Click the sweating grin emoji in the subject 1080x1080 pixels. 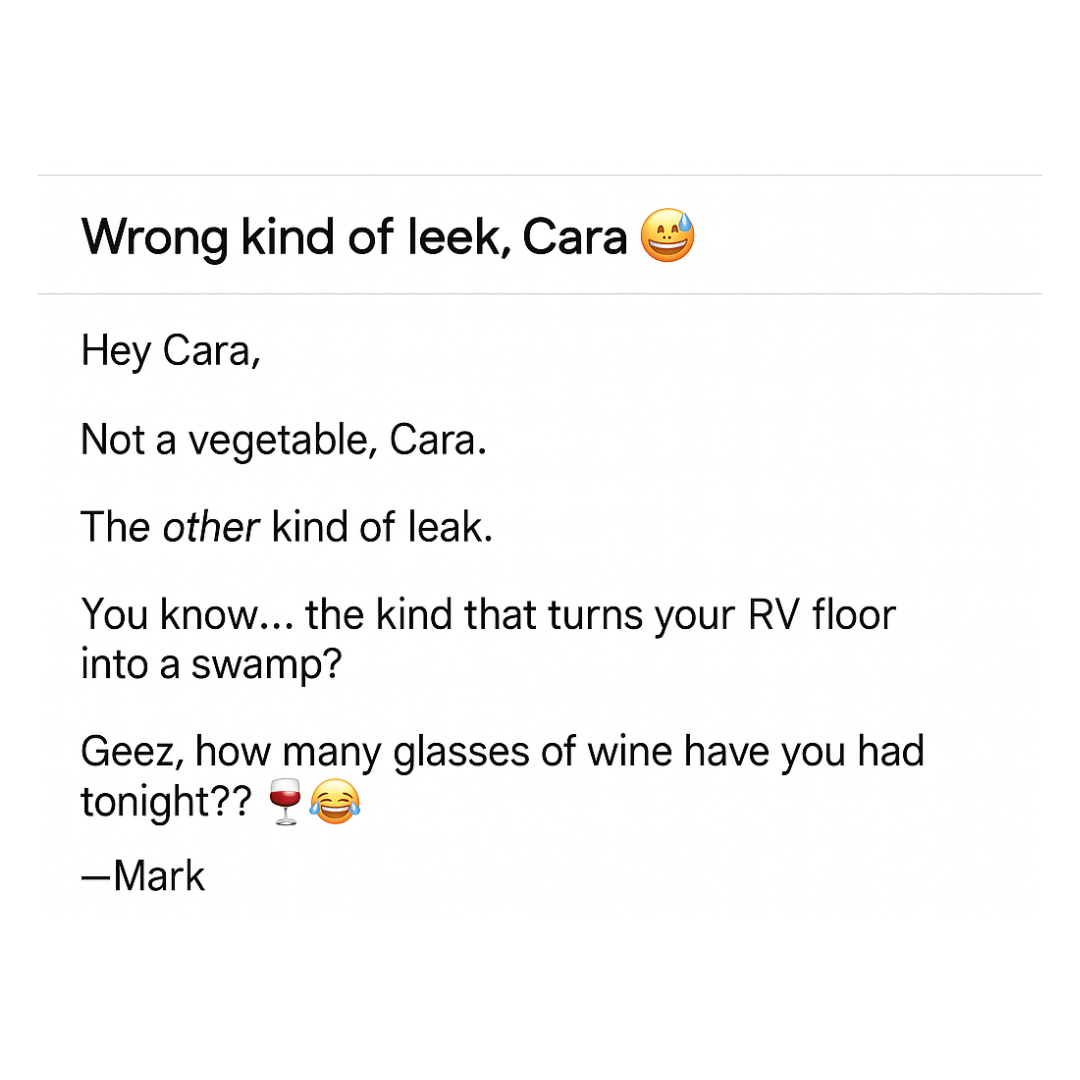[667, 236]
